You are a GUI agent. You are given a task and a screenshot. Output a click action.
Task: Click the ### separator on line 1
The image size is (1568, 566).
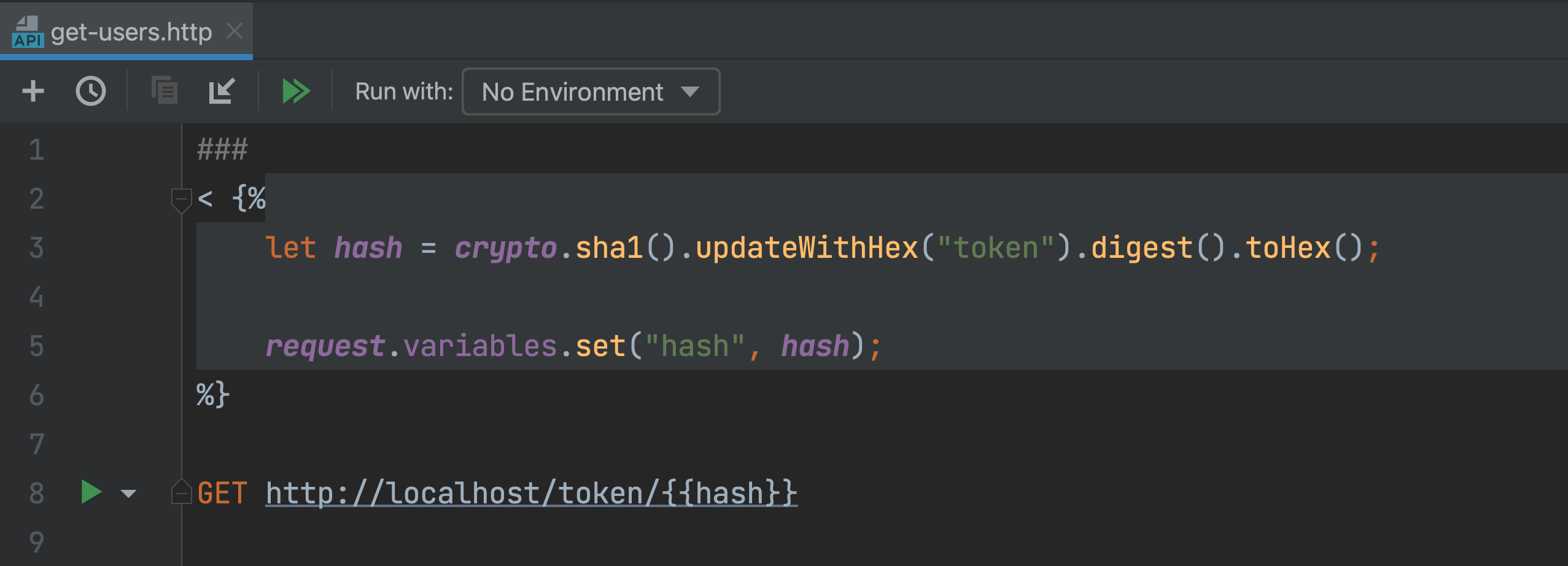[222, 150]
